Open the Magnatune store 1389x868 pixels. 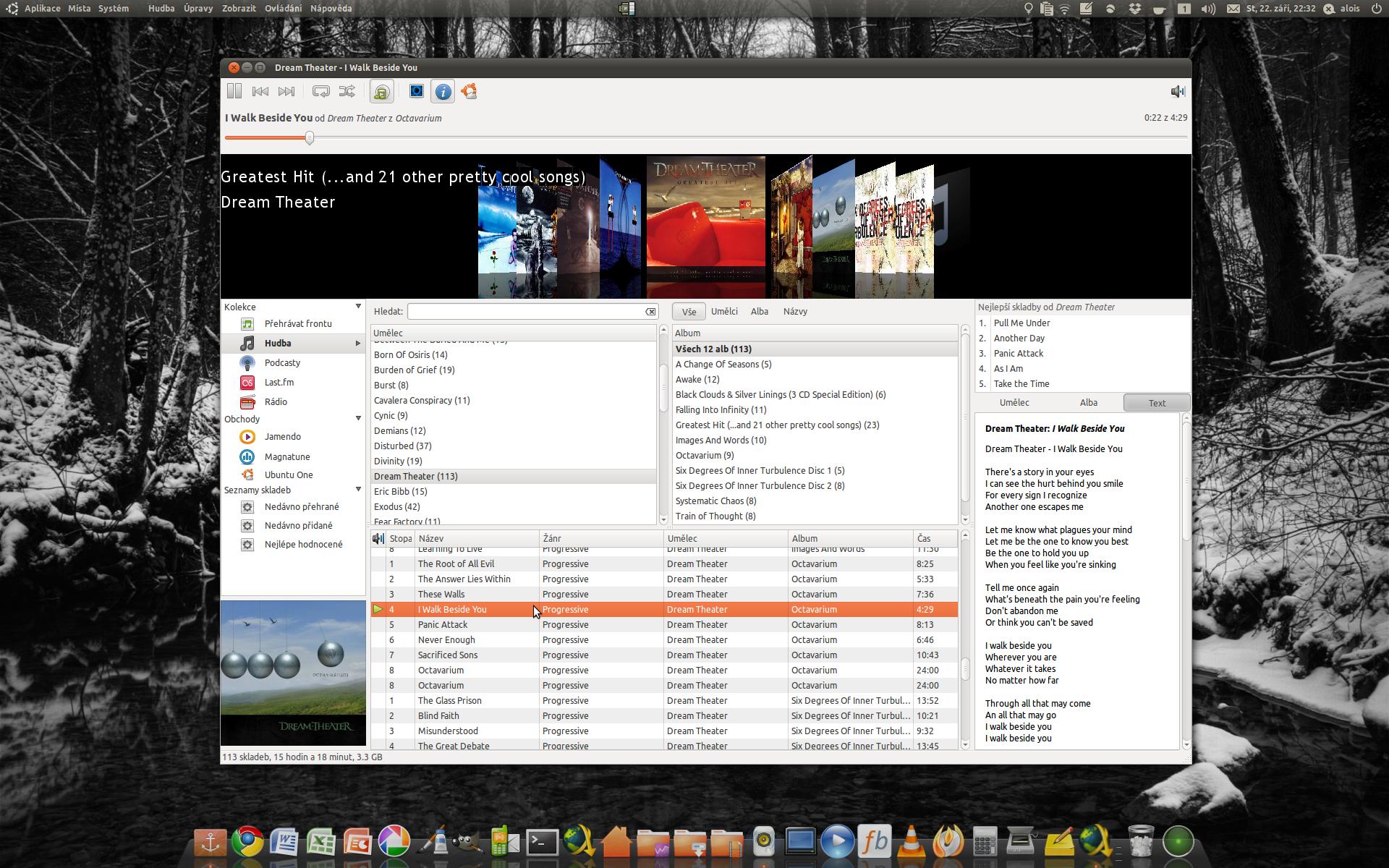point(287,457)
